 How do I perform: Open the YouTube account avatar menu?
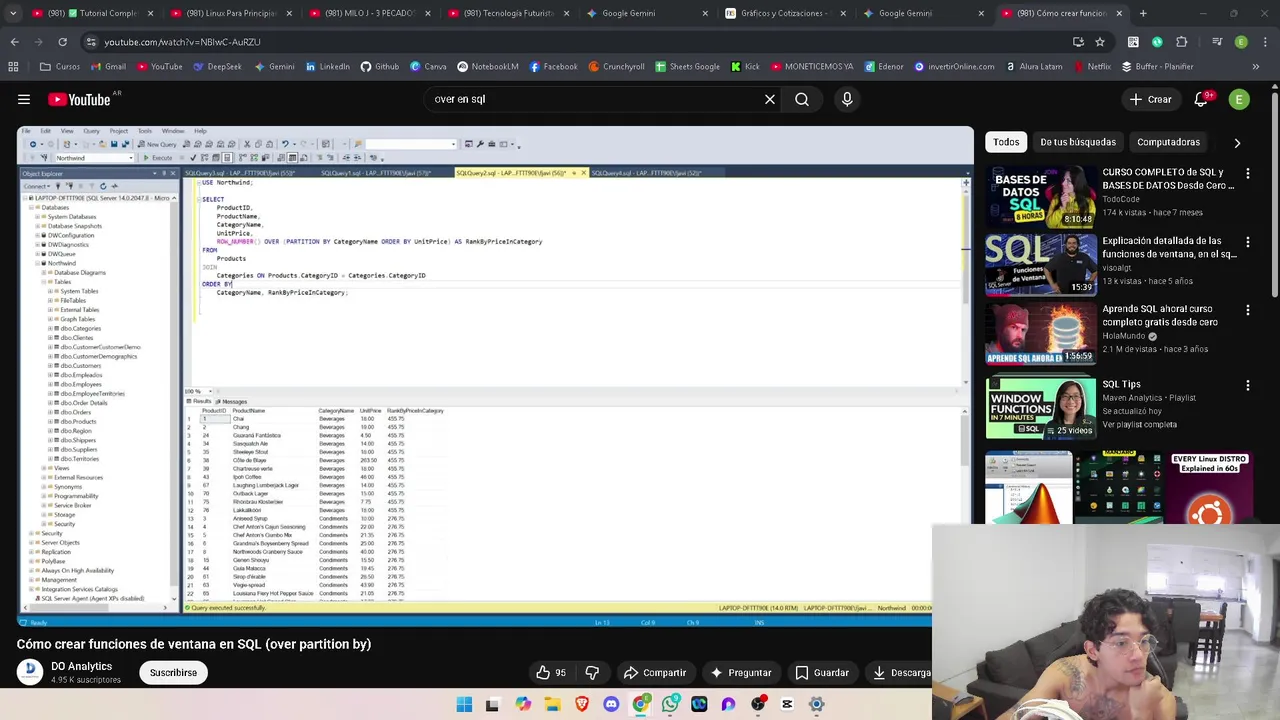1239,99
